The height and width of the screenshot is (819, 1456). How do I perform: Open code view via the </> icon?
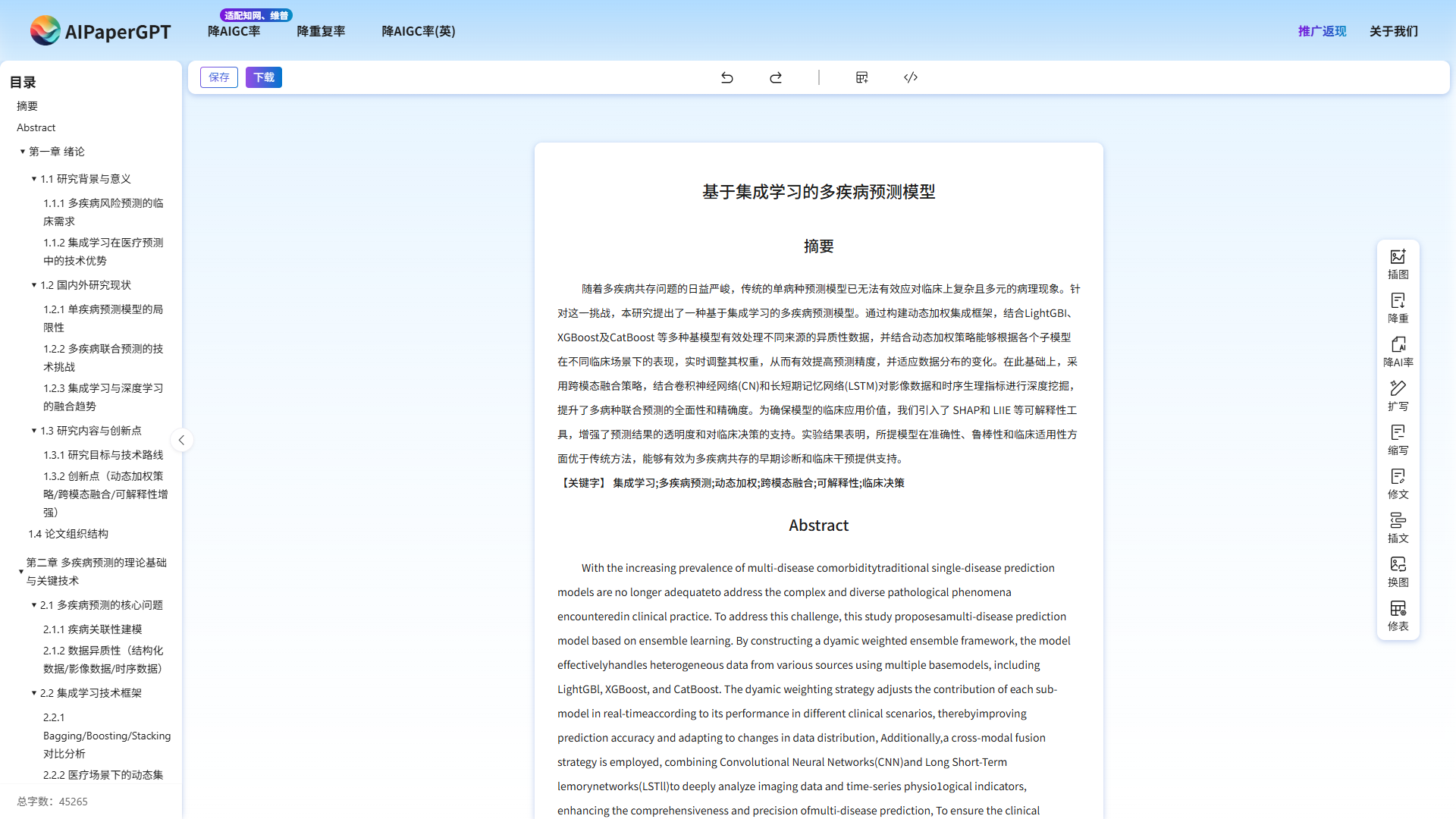910,77
